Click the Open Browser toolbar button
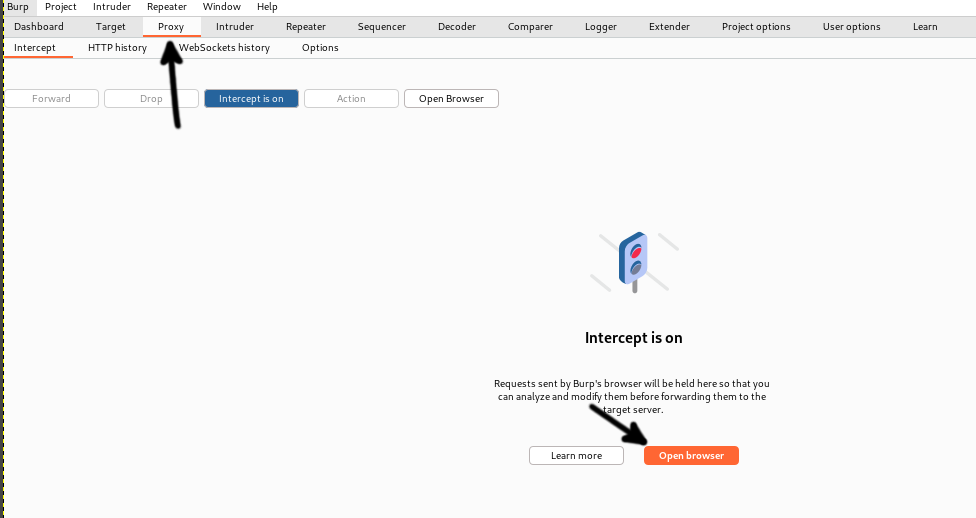The width and height of the screenshot is (976, 518). click(451, 98)
